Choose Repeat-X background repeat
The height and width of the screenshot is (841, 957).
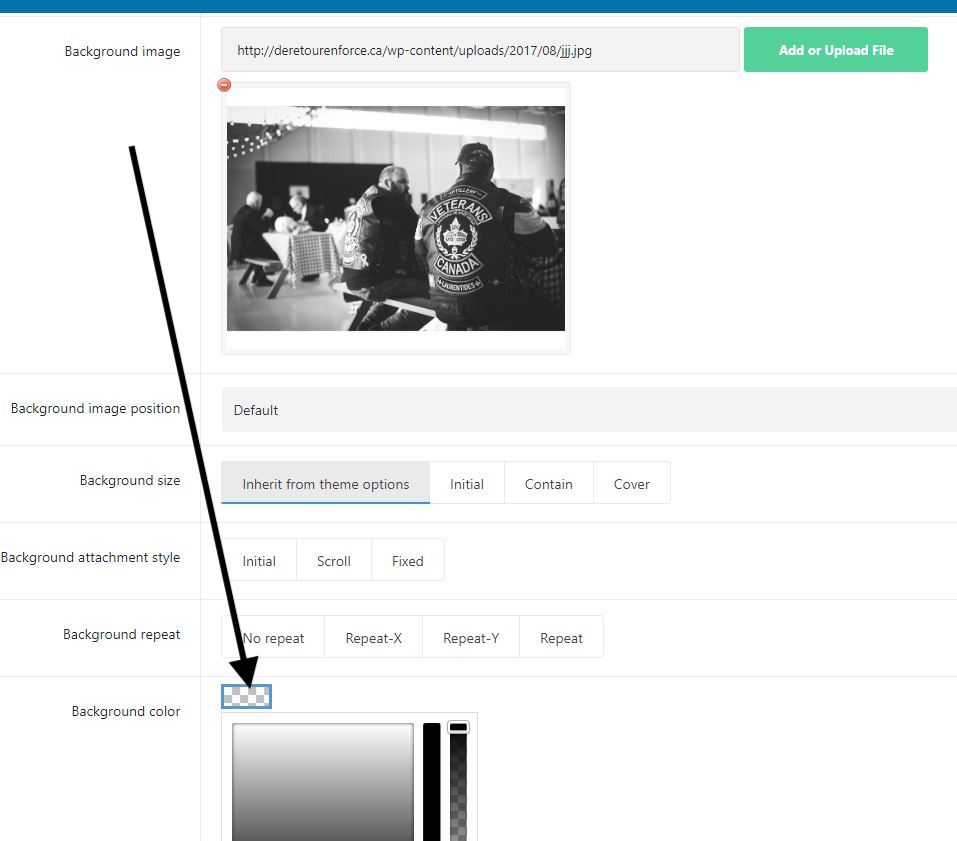(373, 637)
